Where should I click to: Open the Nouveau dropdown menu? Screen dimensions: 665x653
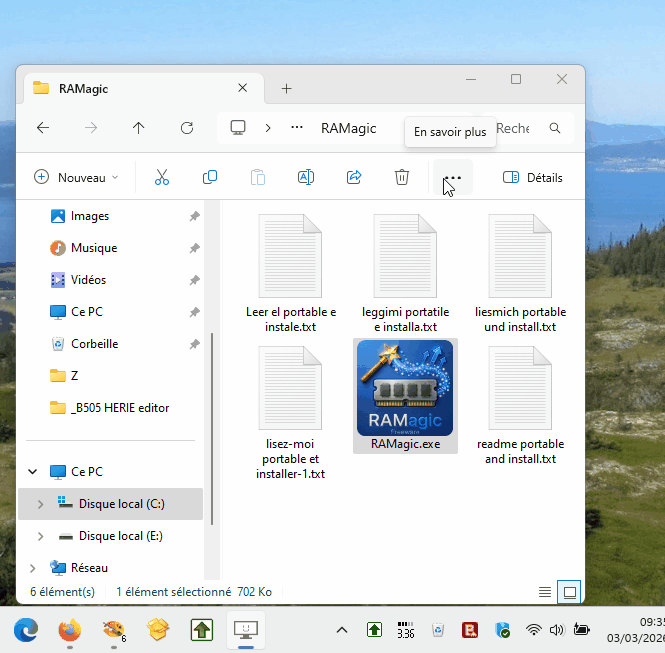point(76,177)
